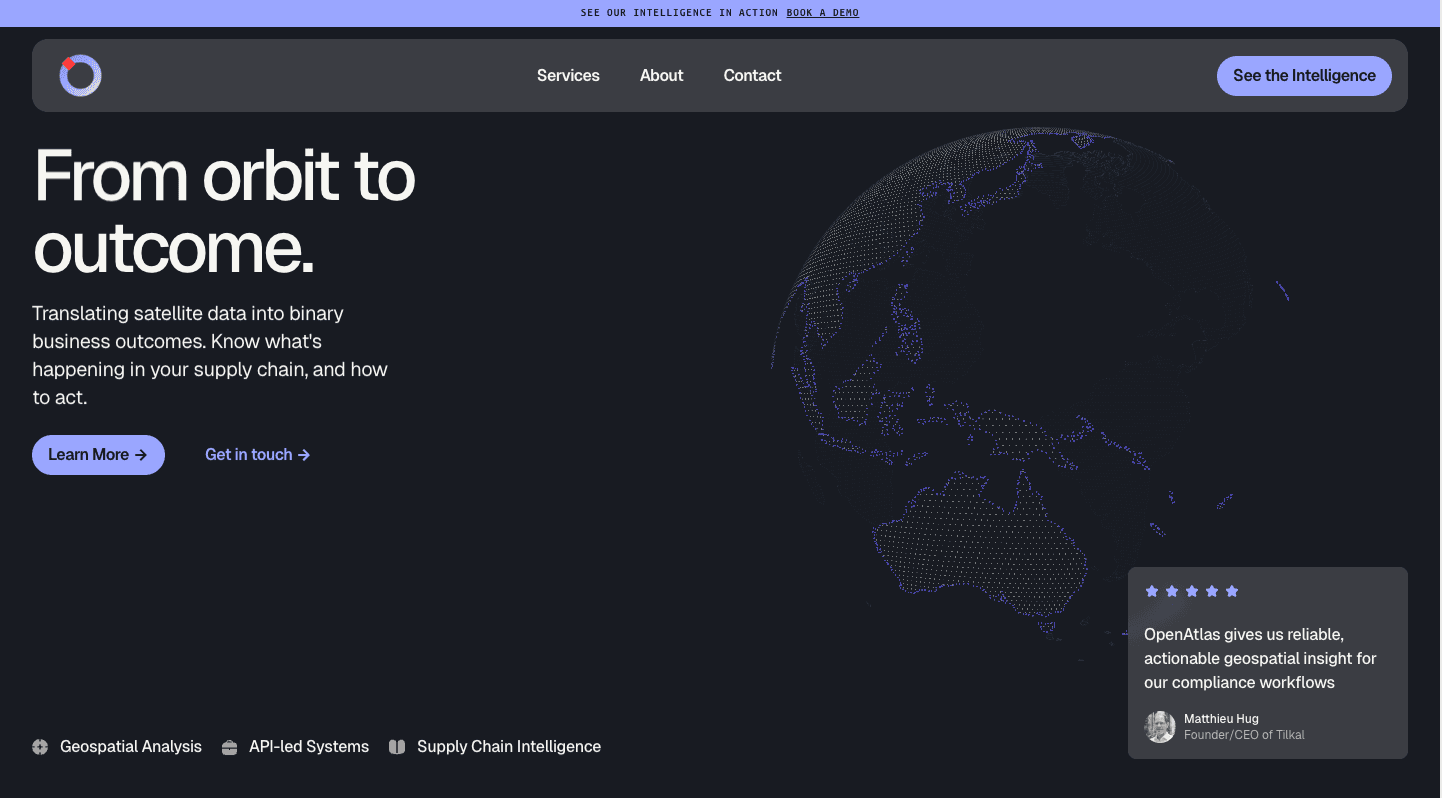This screenshot has width=1442, height=798.
Task: Open the Services navigation item
Action: click(568, 76)
